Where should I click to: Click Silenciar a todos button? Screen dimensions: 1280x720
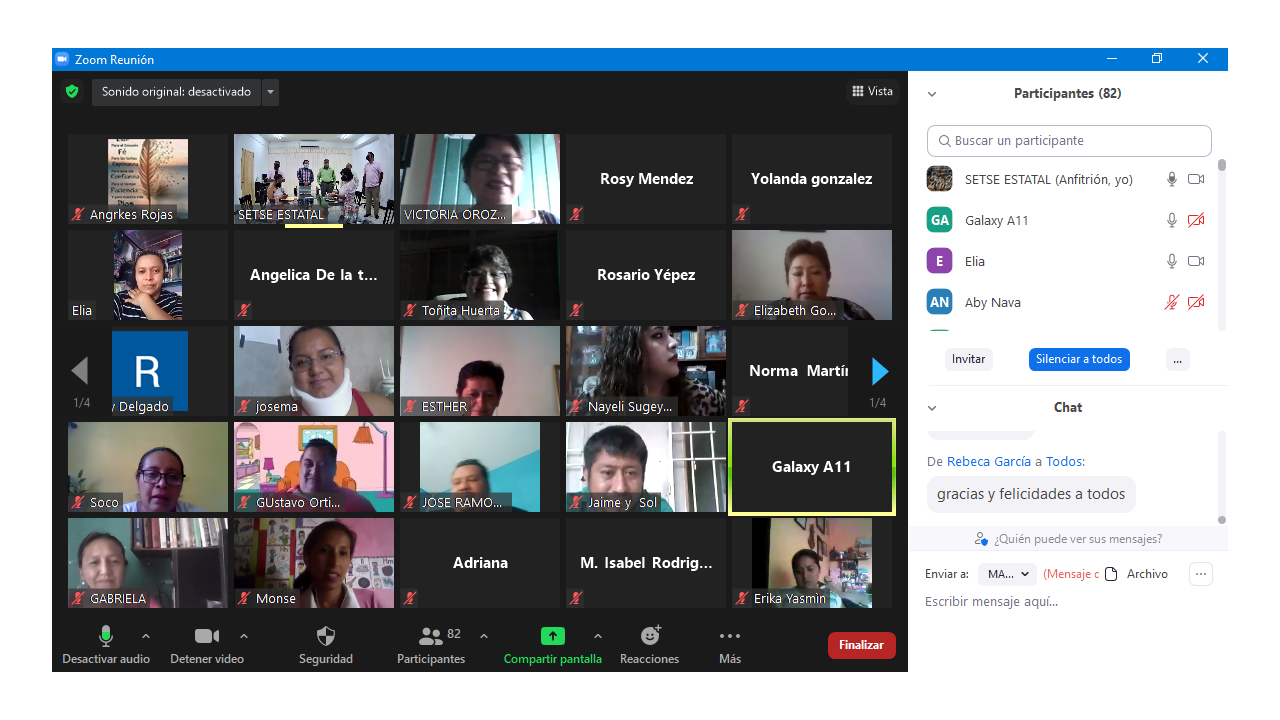1079,359
